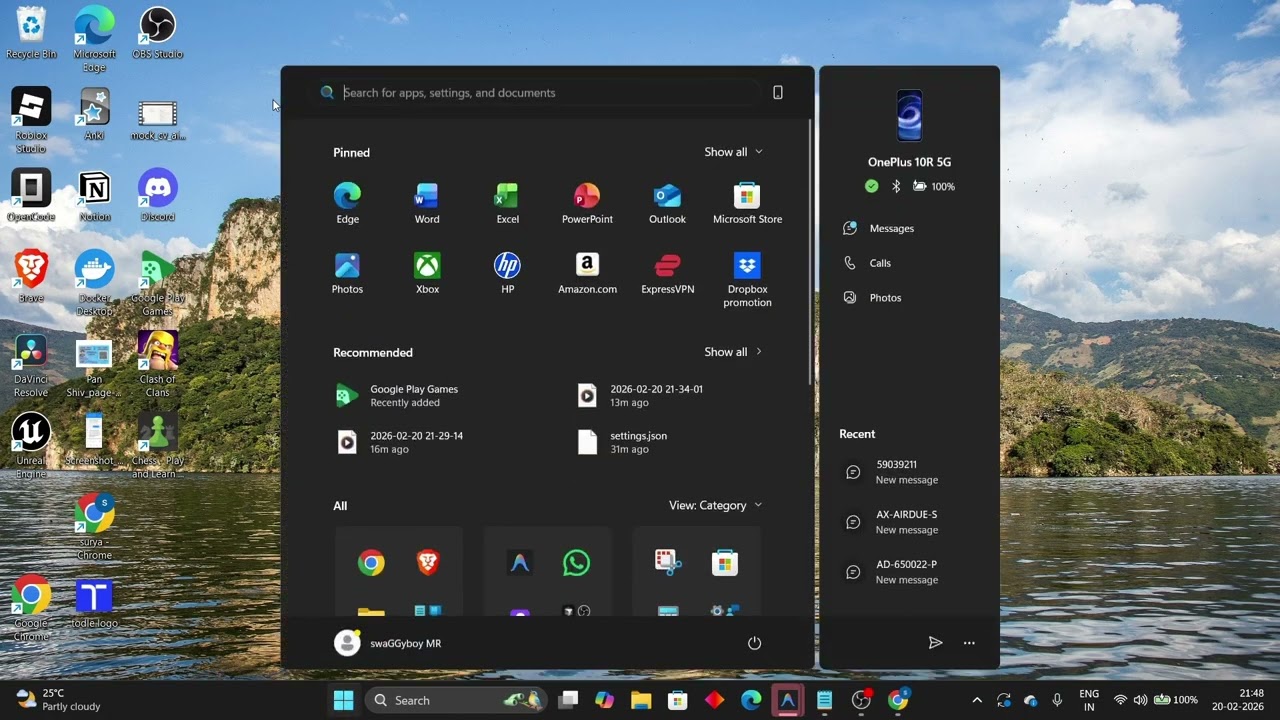This screenshot has height=720, width=1280.
Task: Show hidden system tray icons
Action: [x=977, y=700]
